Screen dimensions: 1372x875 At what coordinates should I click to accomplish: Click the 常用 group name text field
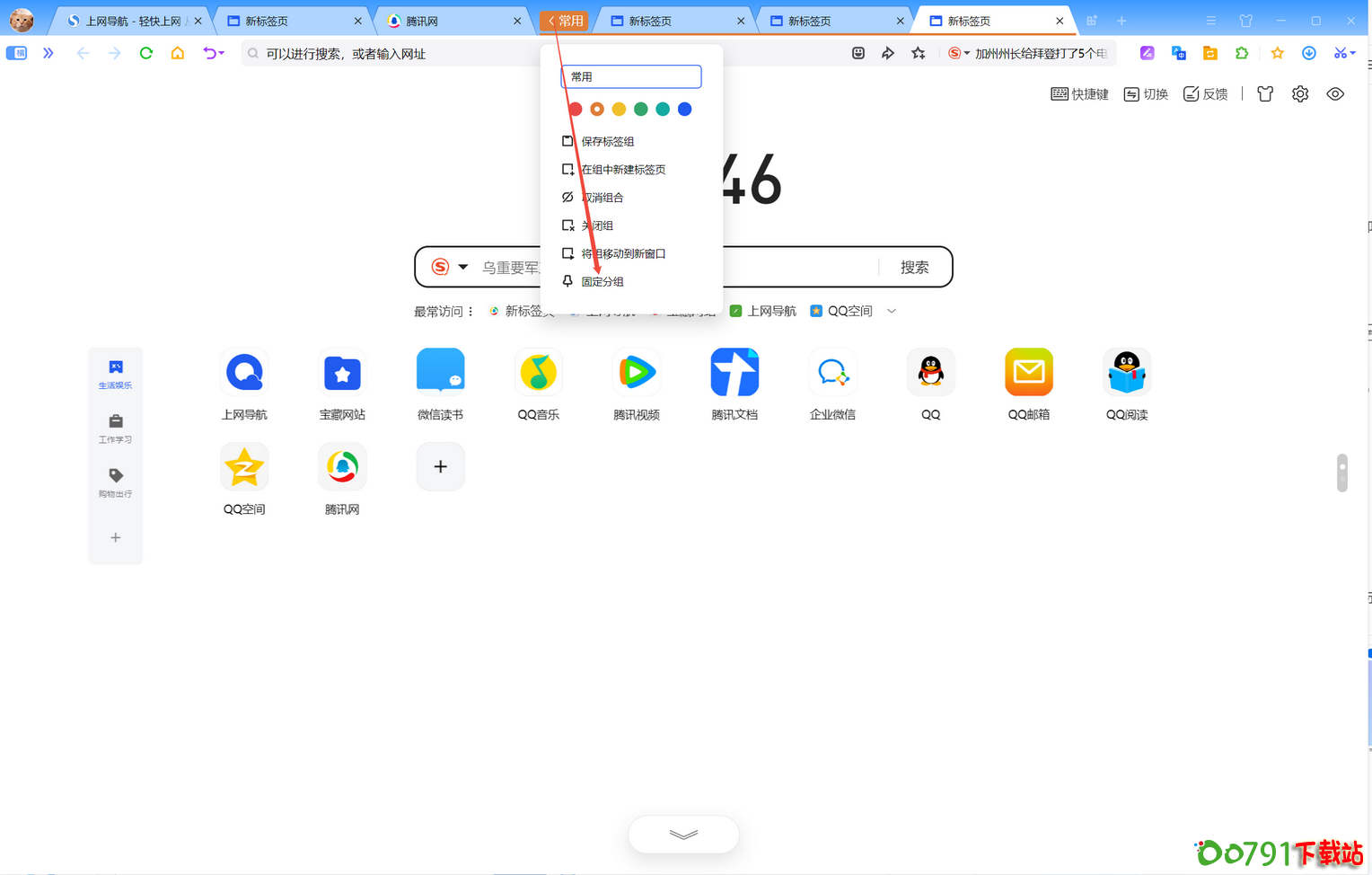coord(630,77)
